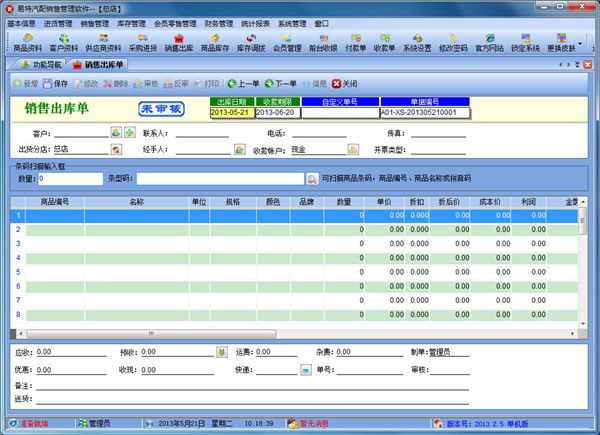Click the 会员管理 toolbar icon
The image size is (600, 435).
click(287, 42)
